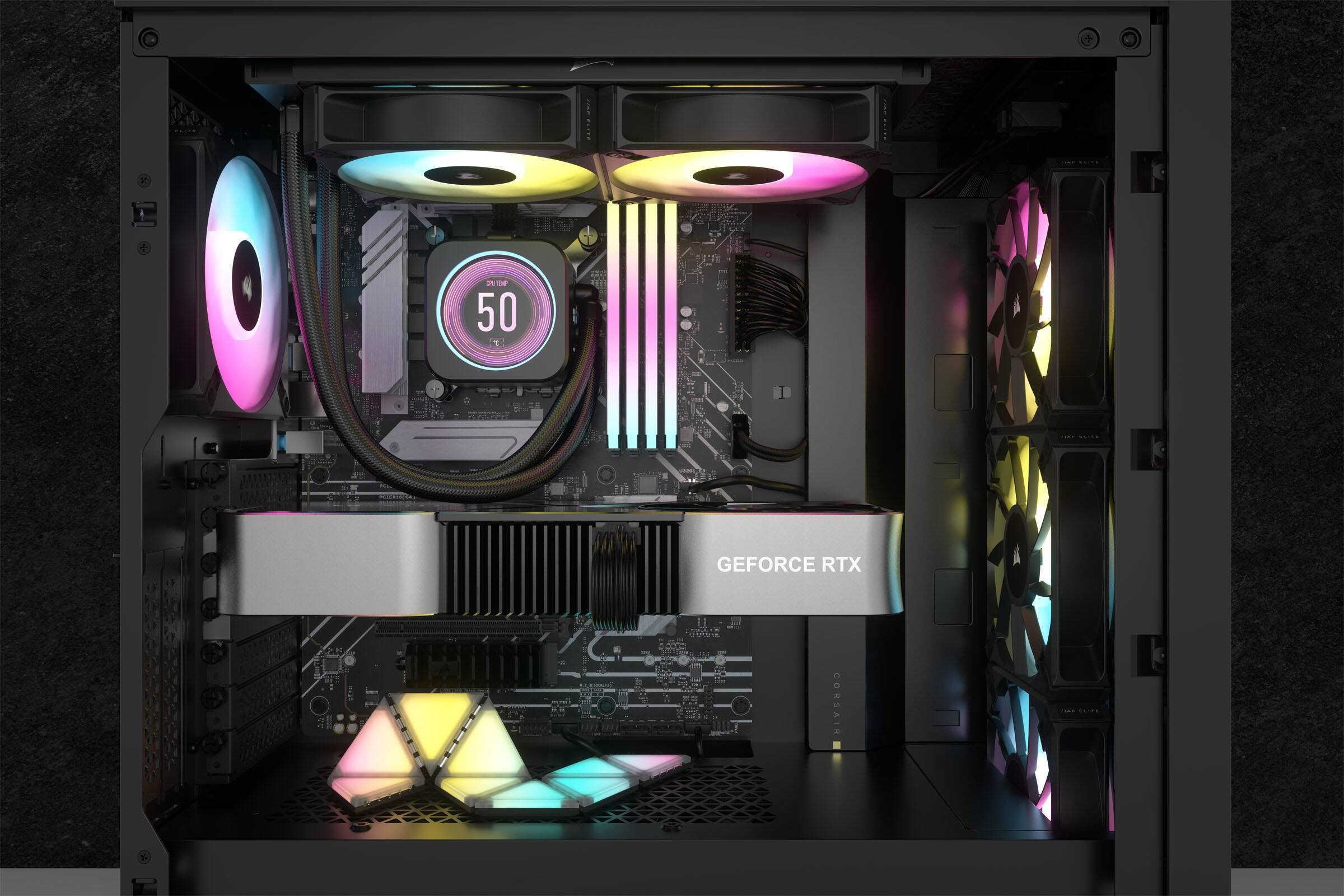Screen dimensions: 1344x896
Task: Click the M.2 SOCKET3 label on the motherboard
Action: coord(595,685)
